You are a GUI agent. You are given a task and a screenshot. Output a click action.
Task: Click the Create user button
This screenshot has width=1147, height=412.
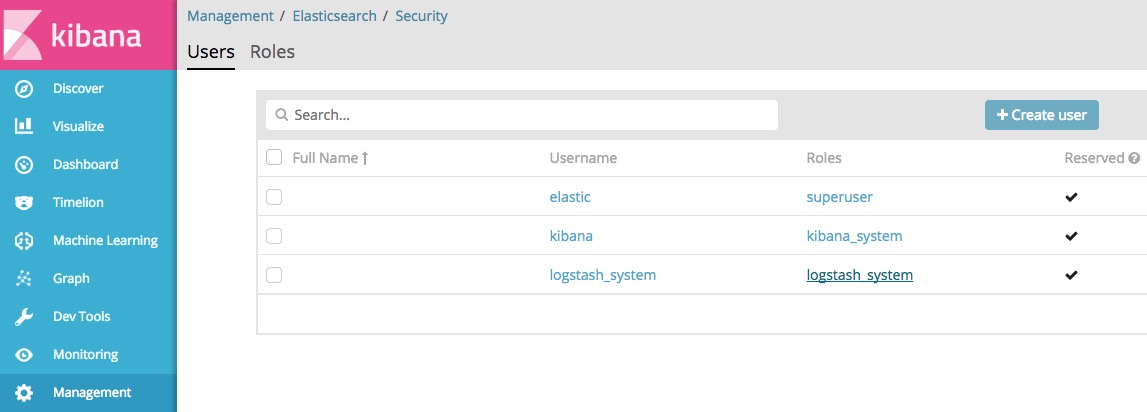pyautogui.click(x=1042, y=115)
